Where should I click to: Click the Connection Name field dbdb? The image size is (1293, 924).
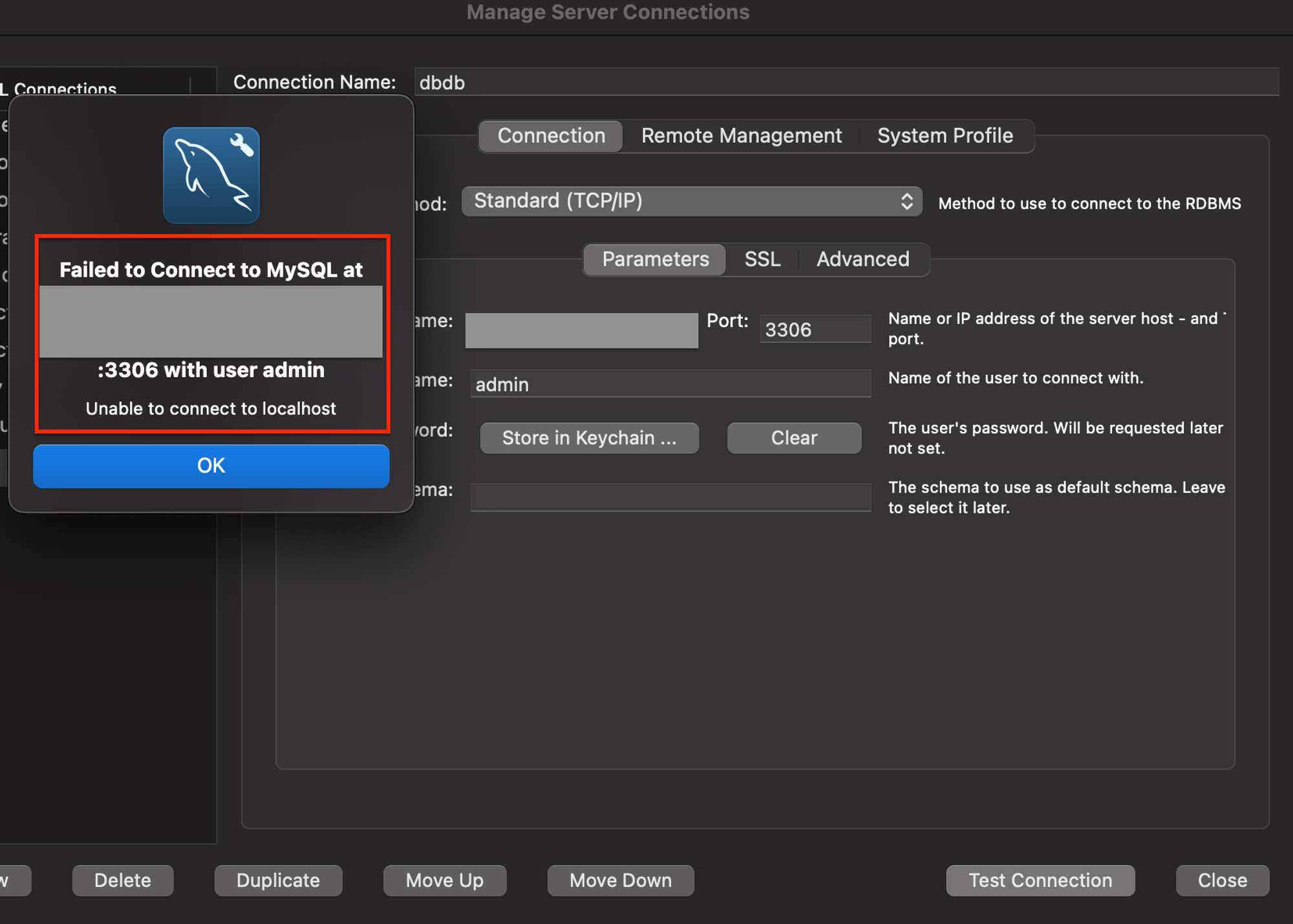[846, 83]
